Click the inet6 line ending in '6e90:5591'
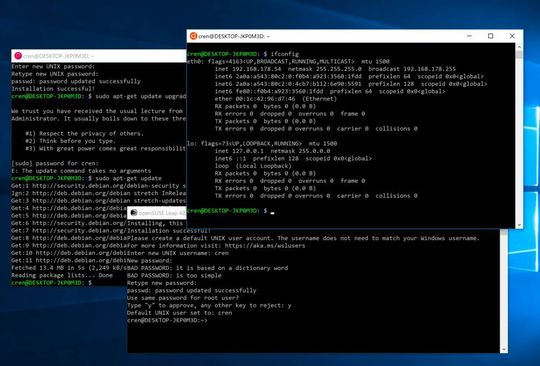 351,84
